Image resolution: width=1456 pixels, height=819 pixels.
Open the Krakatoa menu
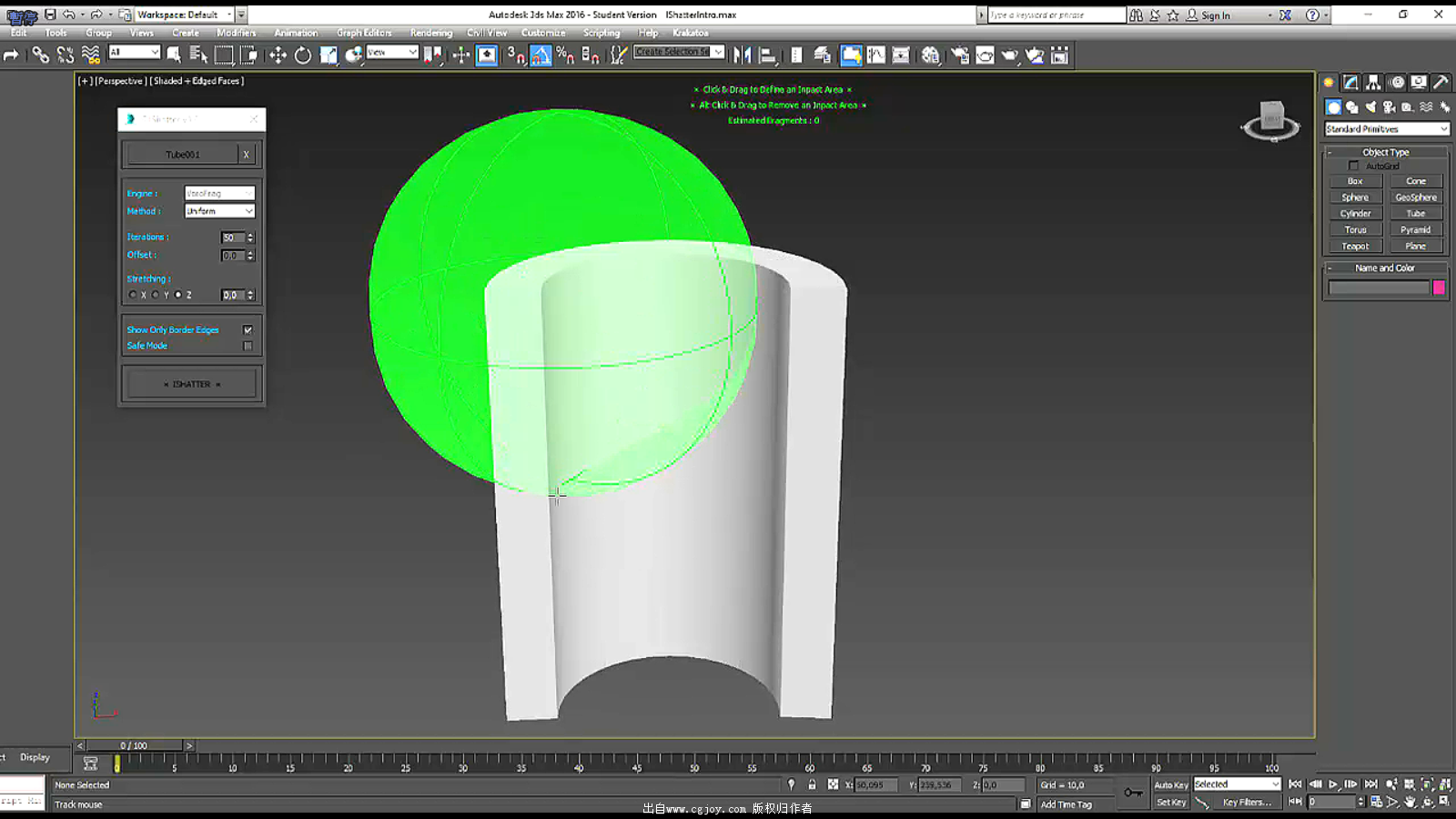click(691, 33)
